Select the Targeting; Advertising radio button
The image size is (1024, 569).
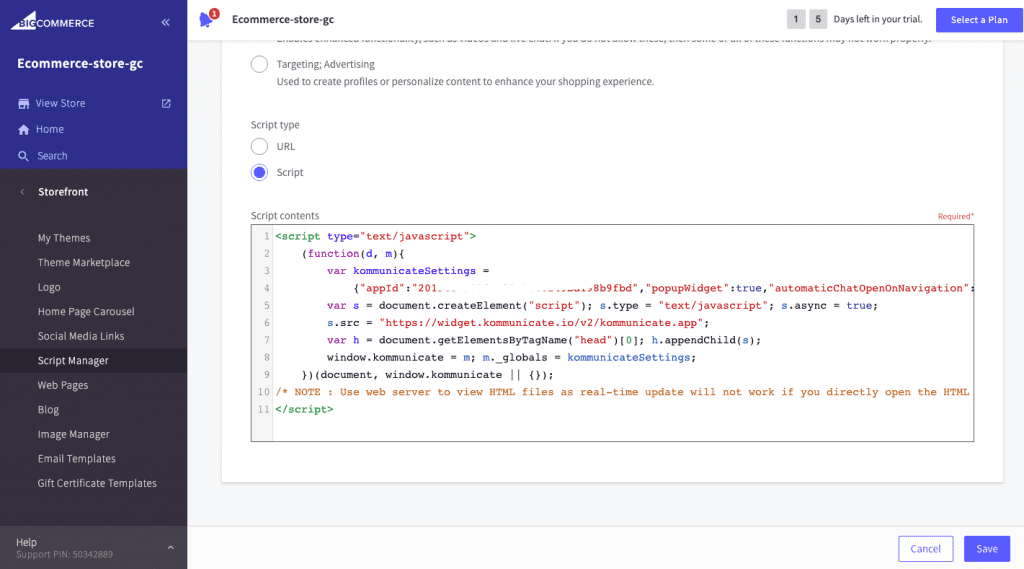tap(259, 64)
